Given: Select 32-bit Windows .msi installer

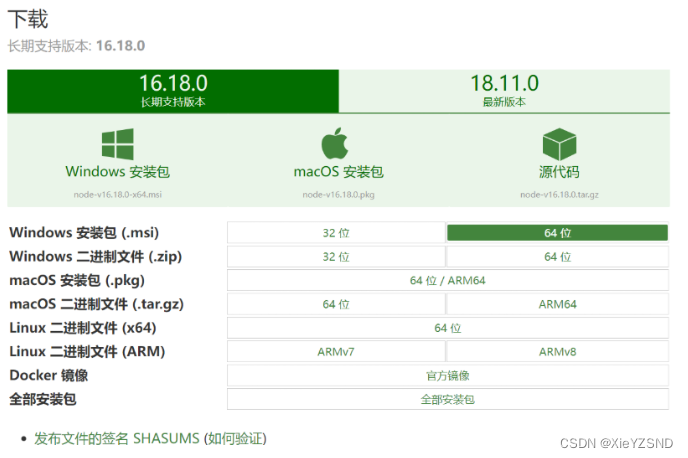Looking at the screenshot, I should pyautogui.click(x=336, y=233).
